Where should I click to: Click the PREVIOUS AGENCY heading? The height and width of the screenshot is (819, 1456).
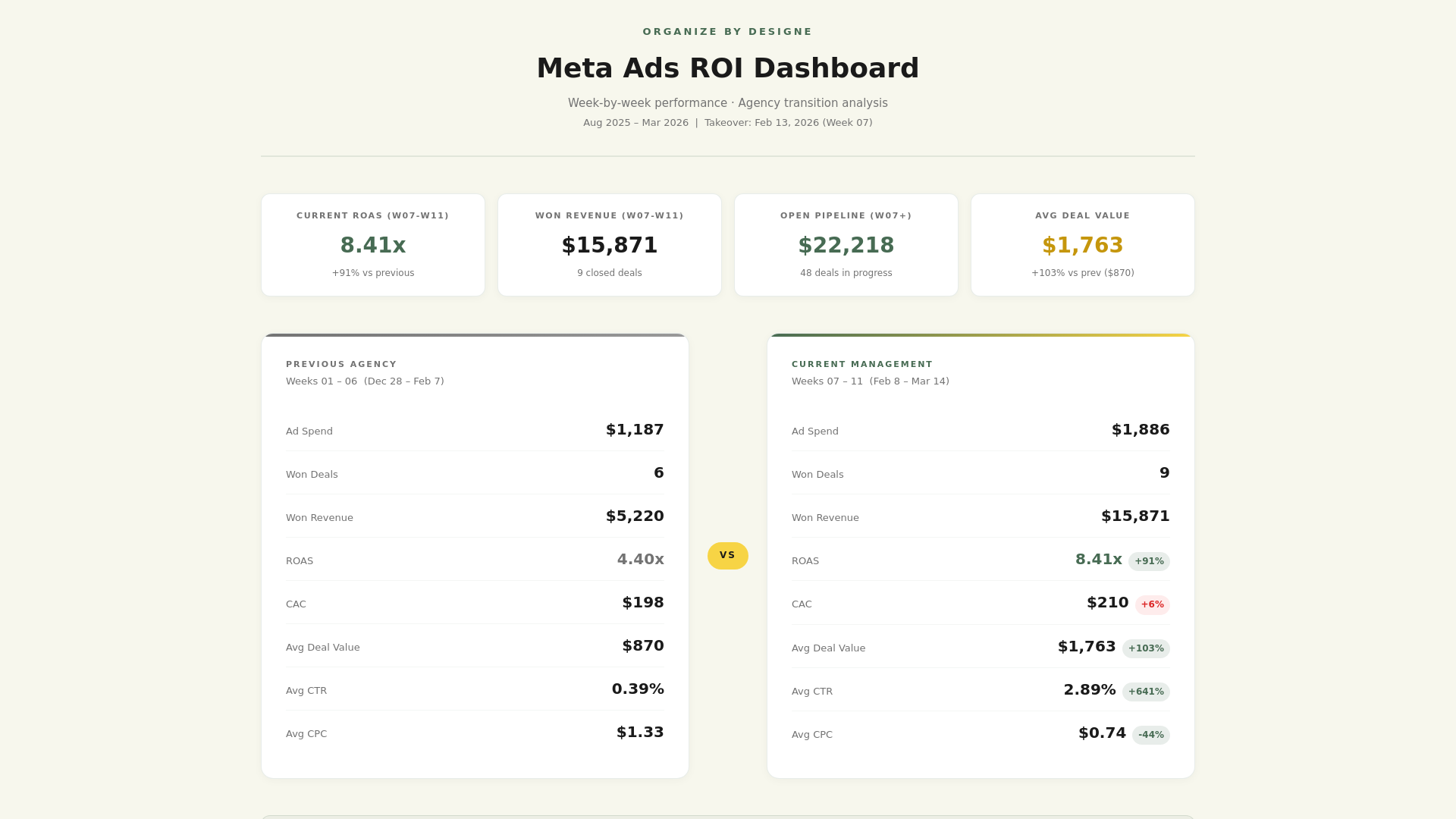(341, 365)
